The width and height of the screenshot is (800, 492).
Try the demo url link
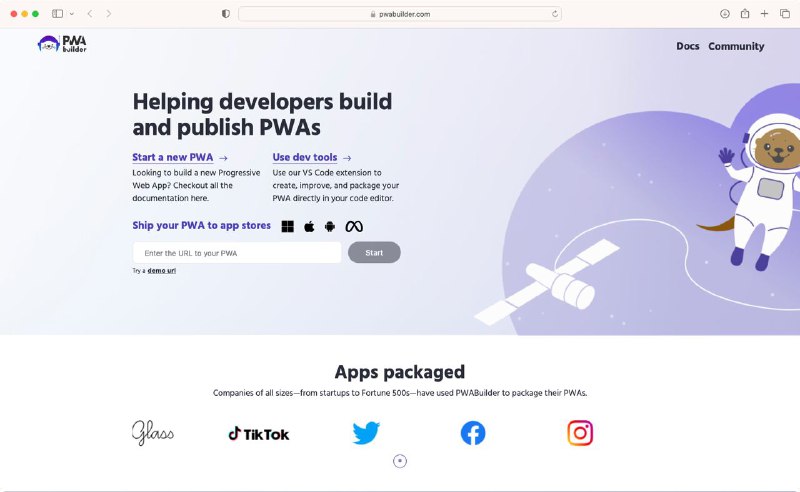(x=162, y=270)
